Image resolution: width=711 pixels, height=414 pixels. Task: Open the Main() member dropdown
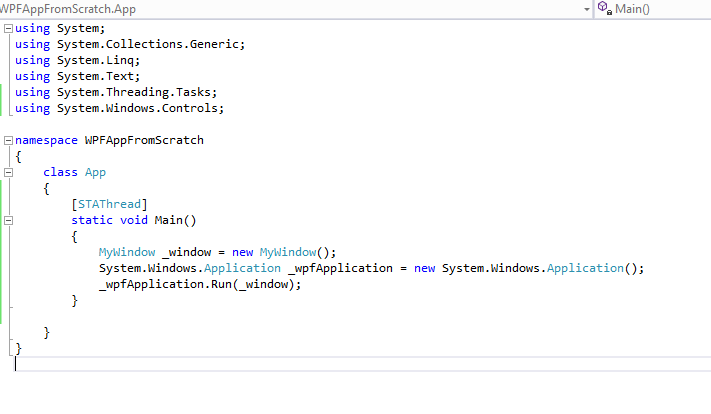tap(653, 9)
